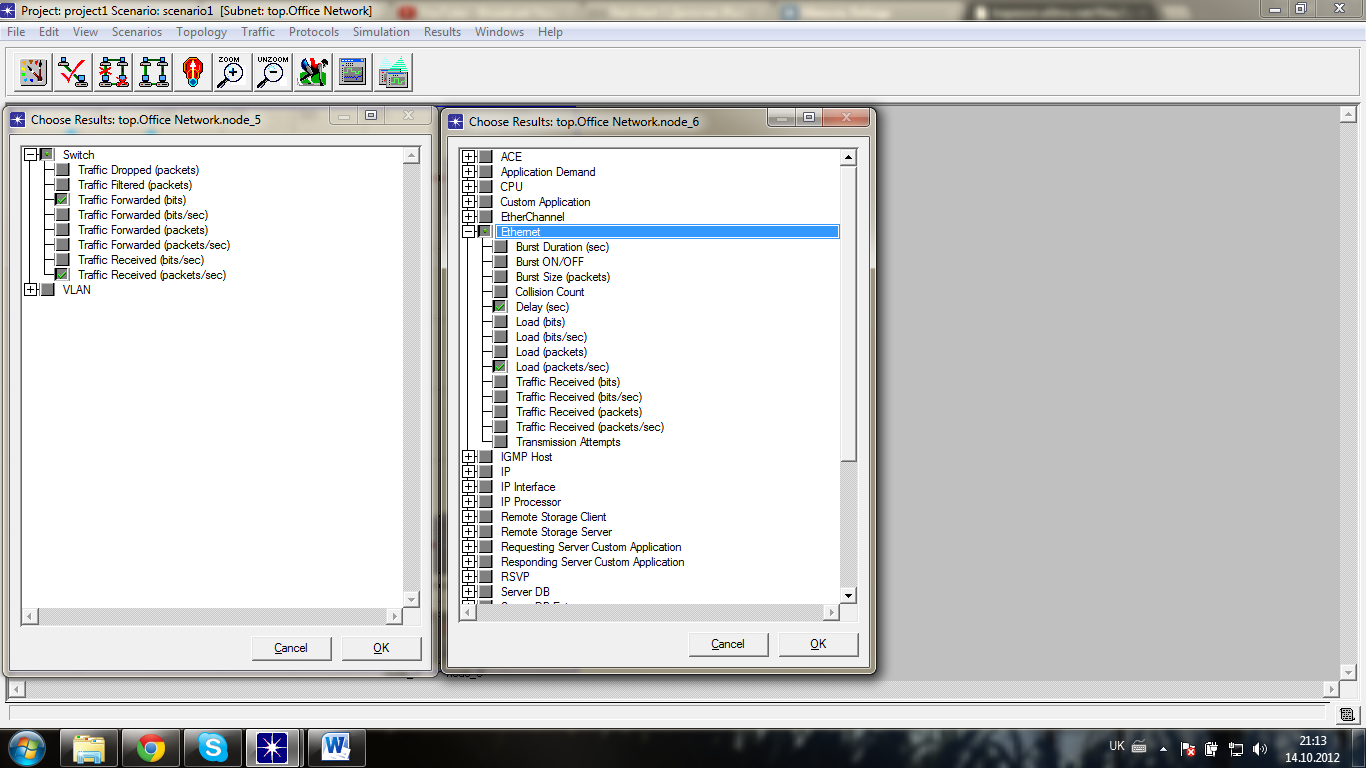This screenshot has height=768, width=1366.
Task: Open the Topology menu
Action: point(202,32)
